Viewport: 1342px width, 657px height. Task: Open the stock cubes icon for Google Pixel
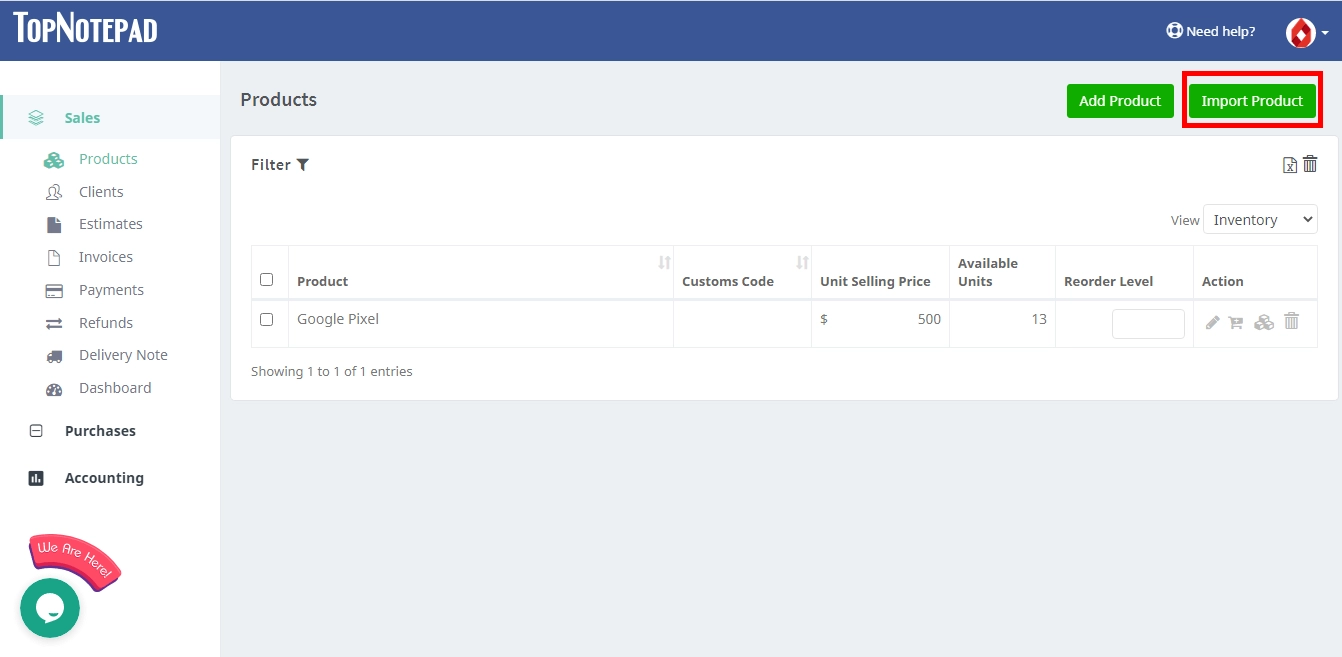click(1264, 322)
